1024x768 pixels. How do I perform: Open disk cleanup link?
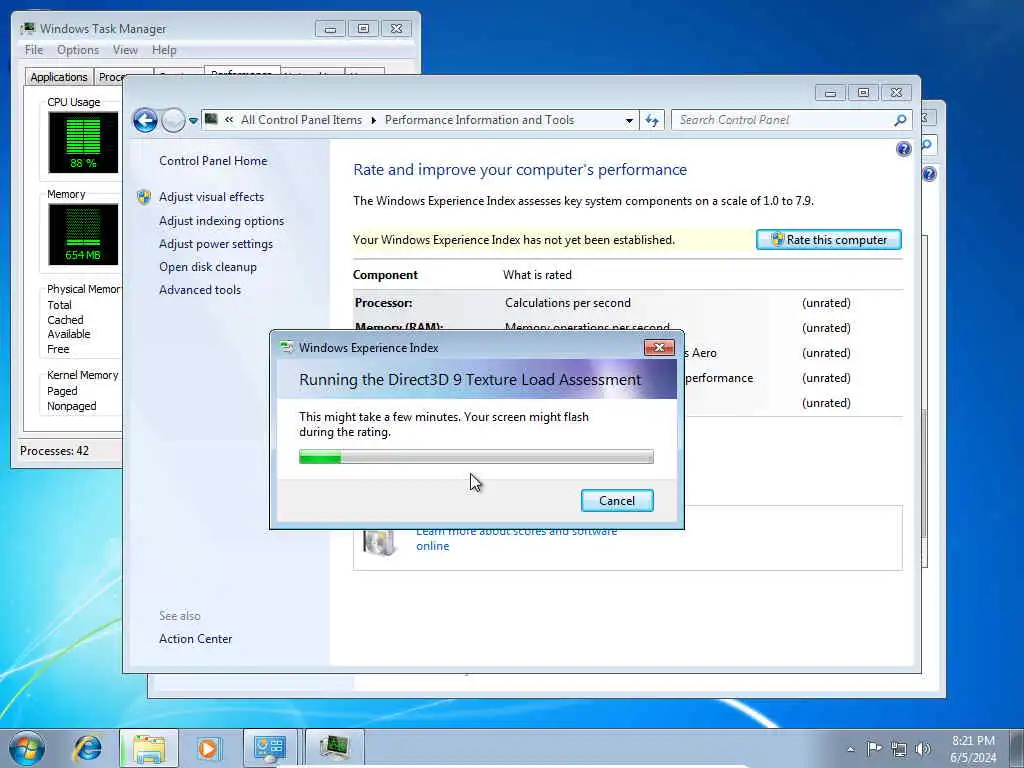pyautogui.click(x=208, y=266)
